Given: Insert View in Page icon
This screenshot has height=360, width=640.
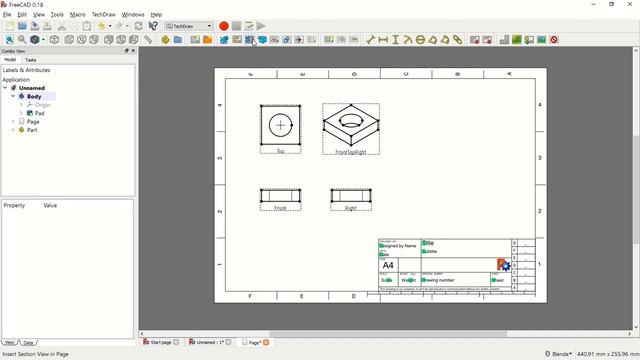Looking at the screenshot, I should pyautogui.click(x=224, y=40).
